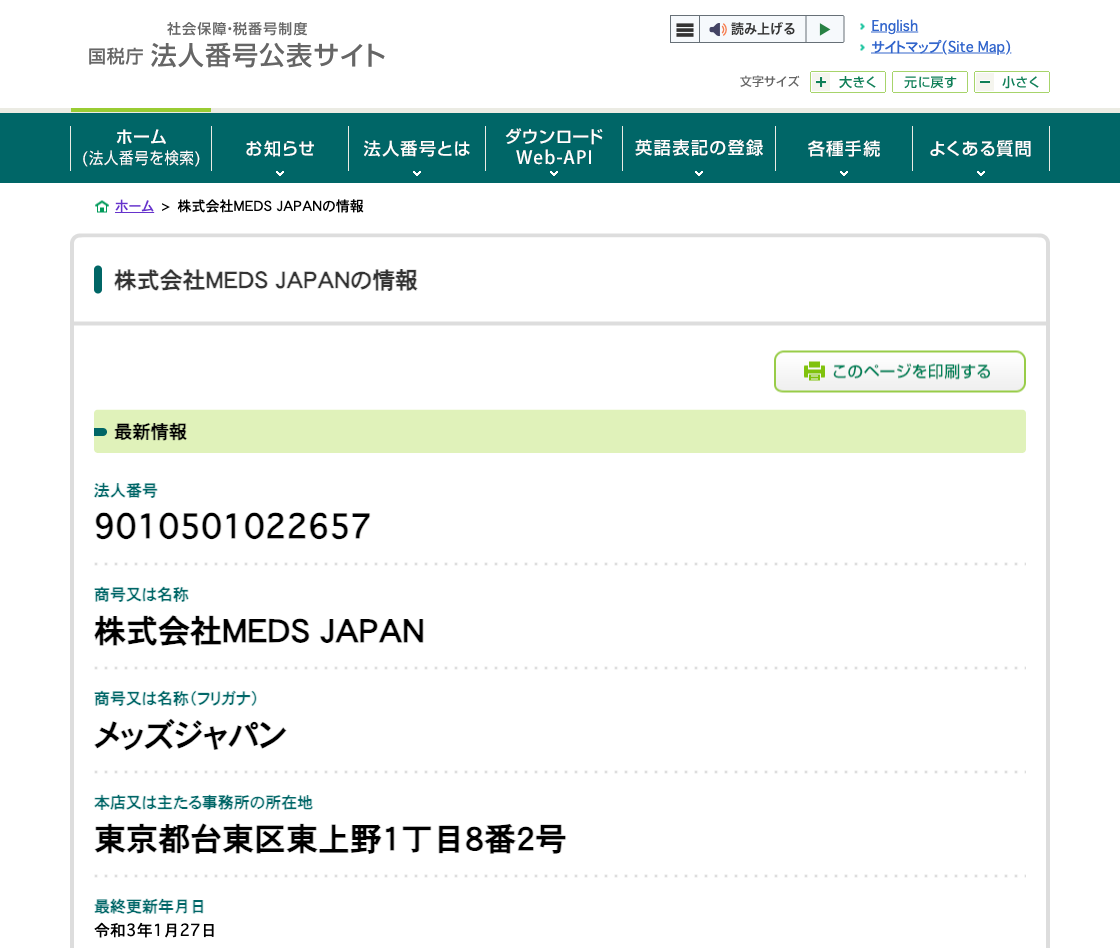Click the 法人番号 field label
1120x948 pixels.
[126, 491]
